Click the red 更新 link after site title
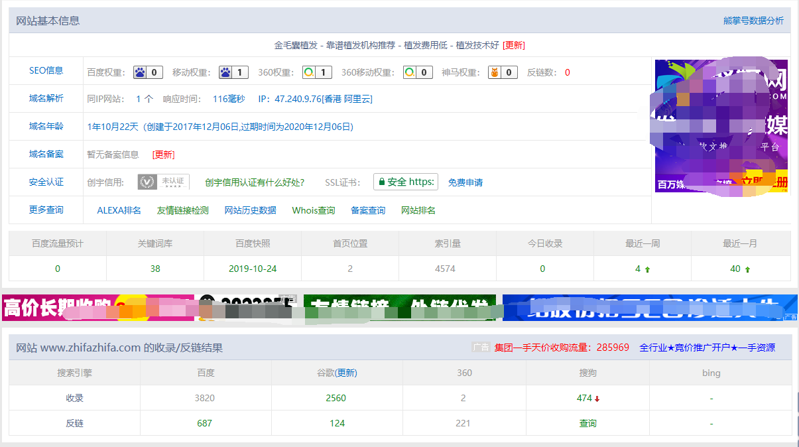Image resolution: width=799 pixels, height=447 pixels. [514, 45]
